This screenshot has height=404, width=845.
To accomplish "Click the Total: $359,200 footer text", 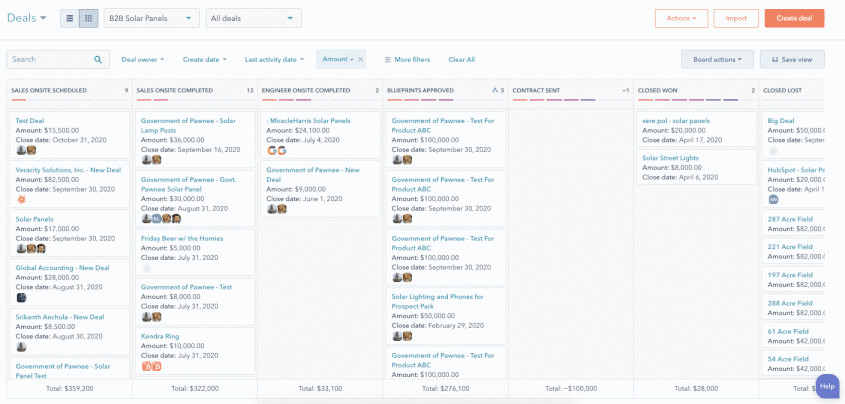I will pos(70,388).
